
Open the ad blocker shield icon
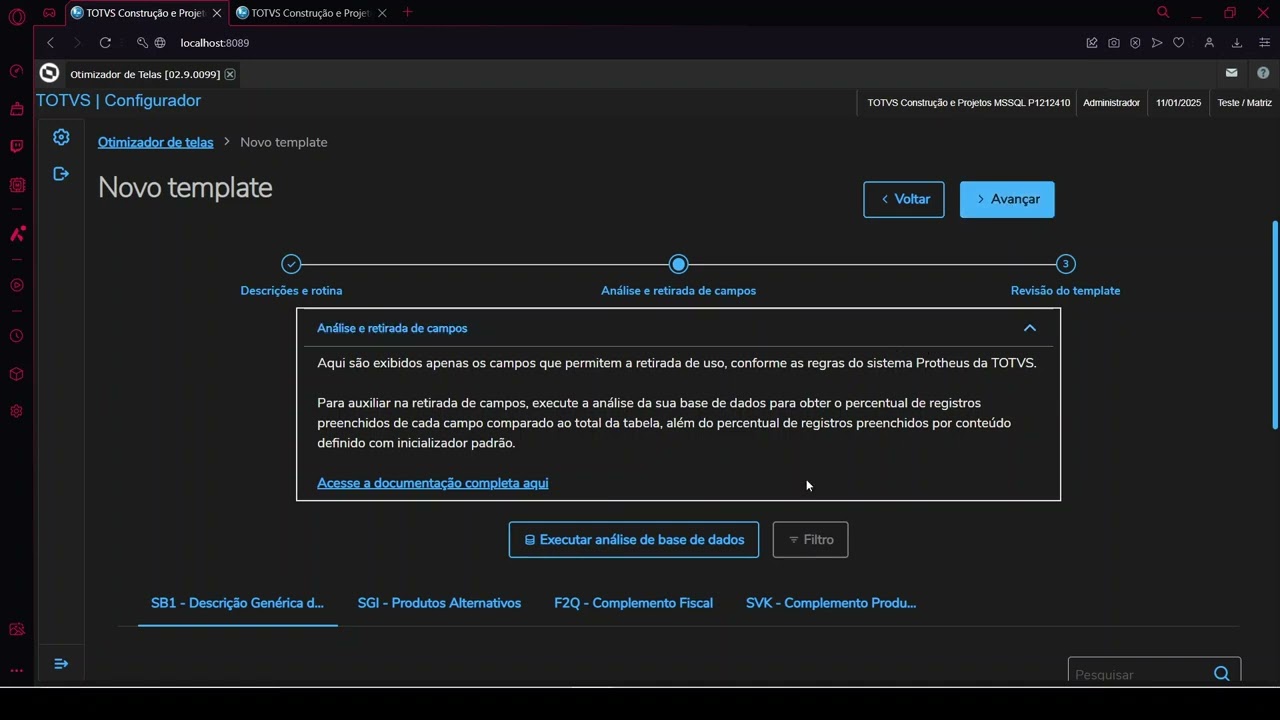click(x=1135, y=43)
